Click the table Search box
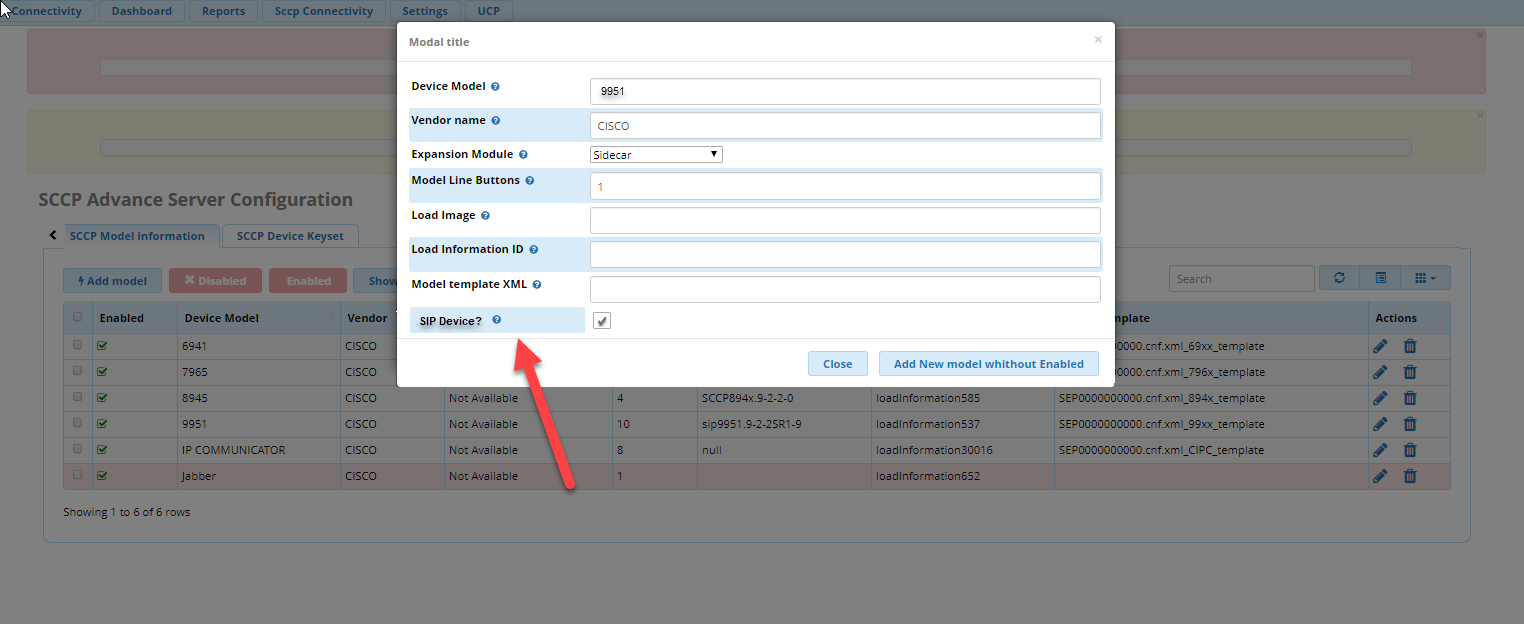The width and height of the screenshot is (1524, 624). [1241, 279]
